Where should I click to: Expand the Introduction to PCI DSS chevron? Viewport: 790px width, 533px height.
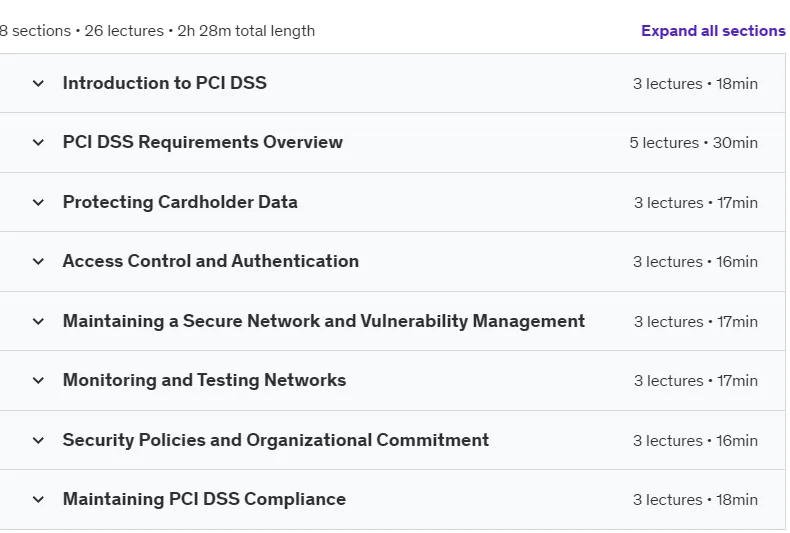pyautogui.click(x=38, y=83)
